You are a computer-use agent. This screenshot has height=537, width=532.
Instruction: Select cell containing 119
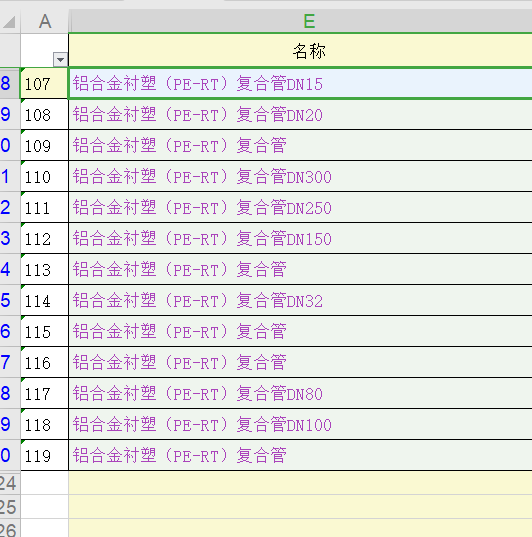pyautogui.click(x=45, y=455)
